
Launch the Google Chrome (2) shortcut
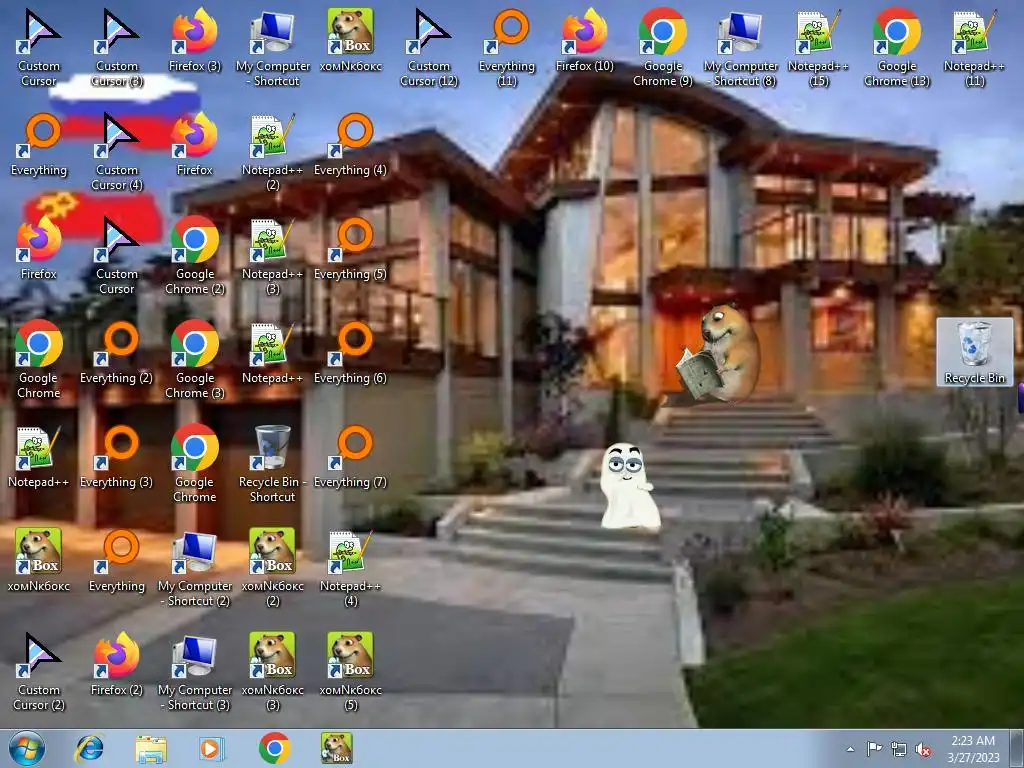click(x=195, y=255)
